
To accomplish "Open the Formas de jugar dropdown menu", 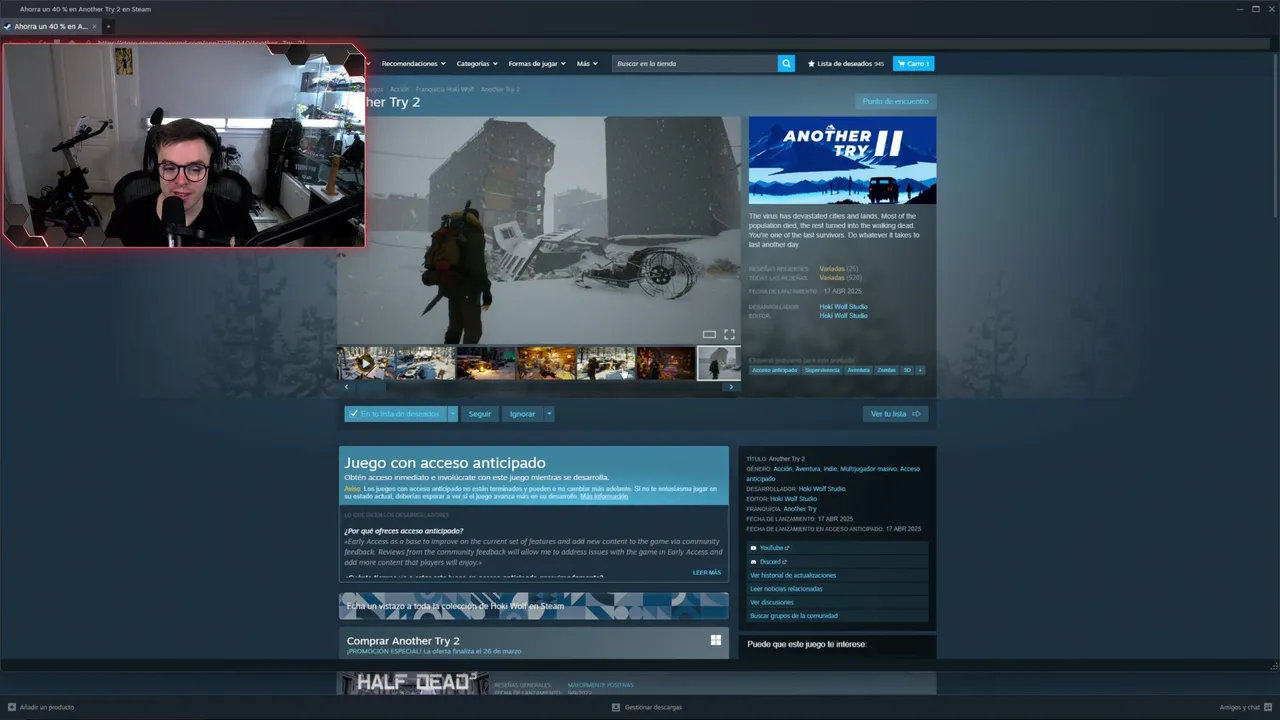I will tap(537, 63).
